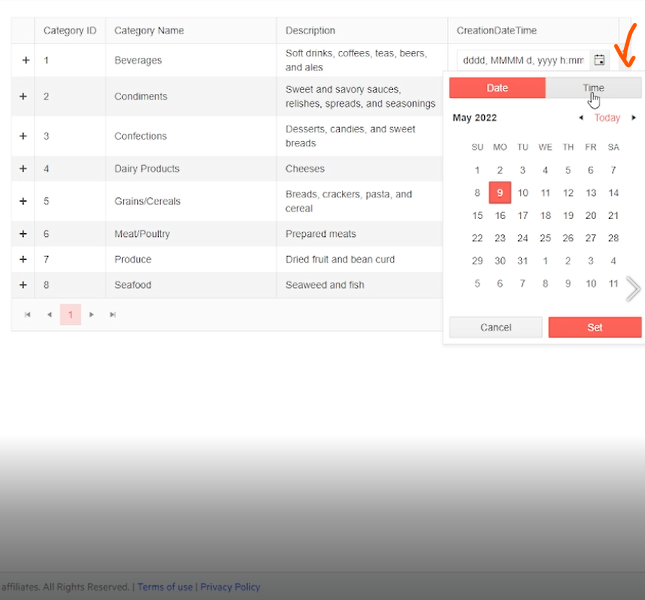Focus the CreationDateTime input field
Image resolution: width=645 pixels, height=600 pixels.
523,60
